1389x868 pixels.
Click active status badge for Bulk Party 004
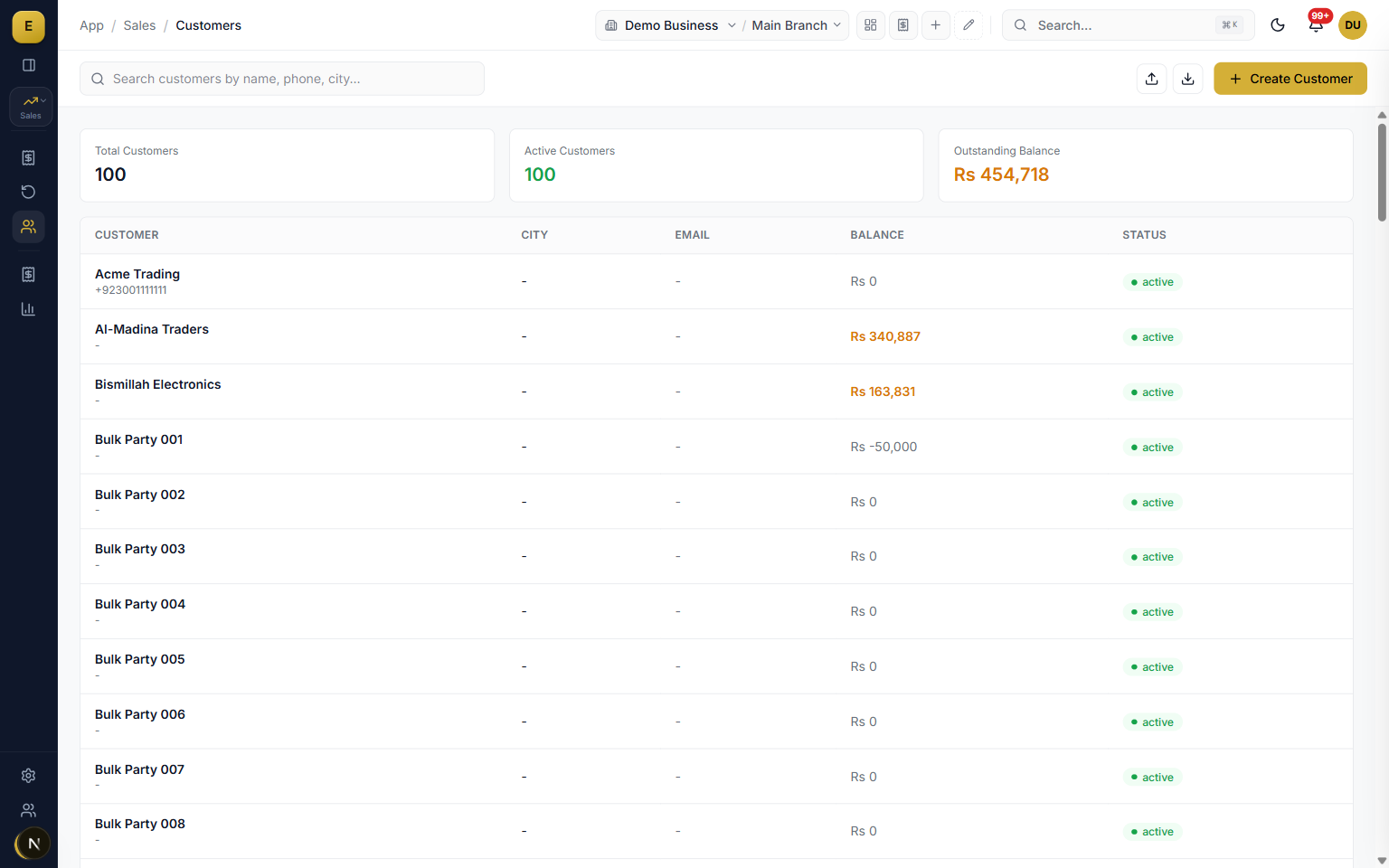coord(1152,612)
